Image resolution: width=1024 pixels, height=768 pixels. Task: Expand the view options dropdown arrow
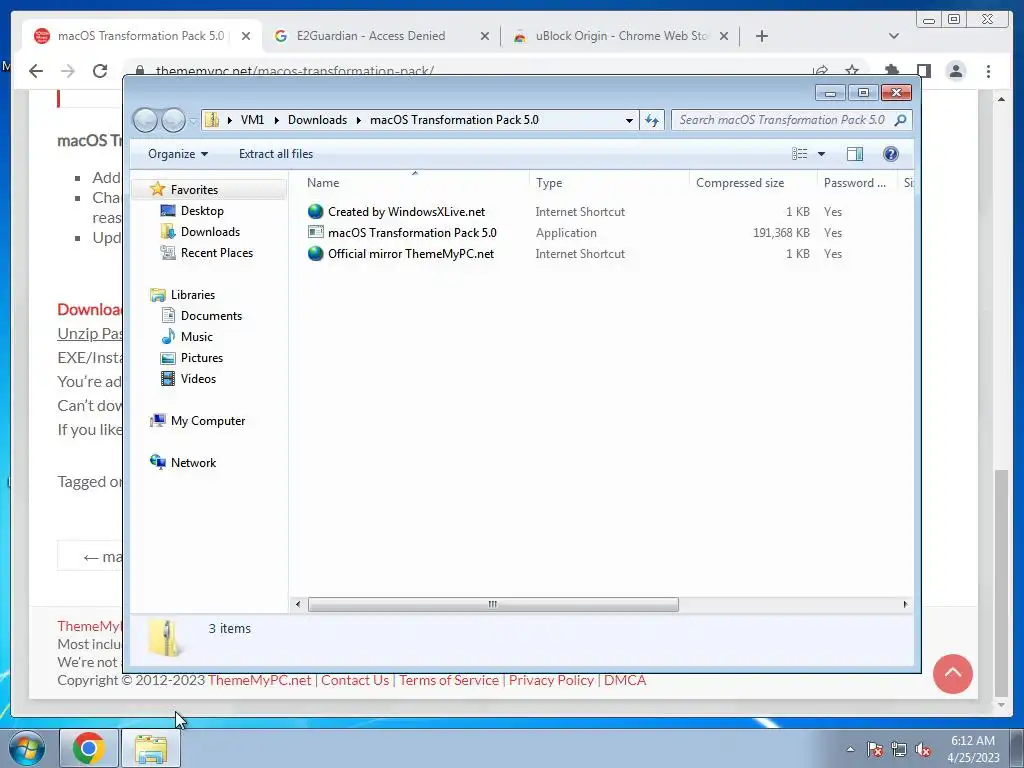pos(822,154)
